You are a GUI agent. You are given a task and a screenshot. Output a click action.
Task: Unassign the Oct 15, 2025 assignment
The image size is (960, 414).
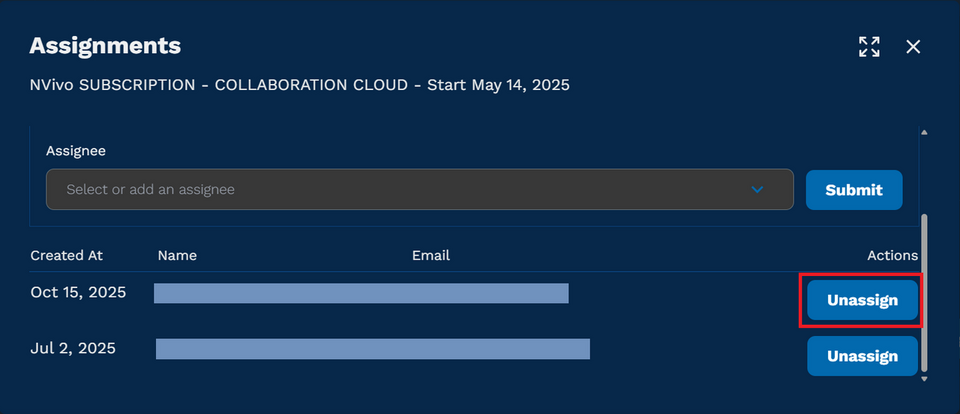(862, 300)
